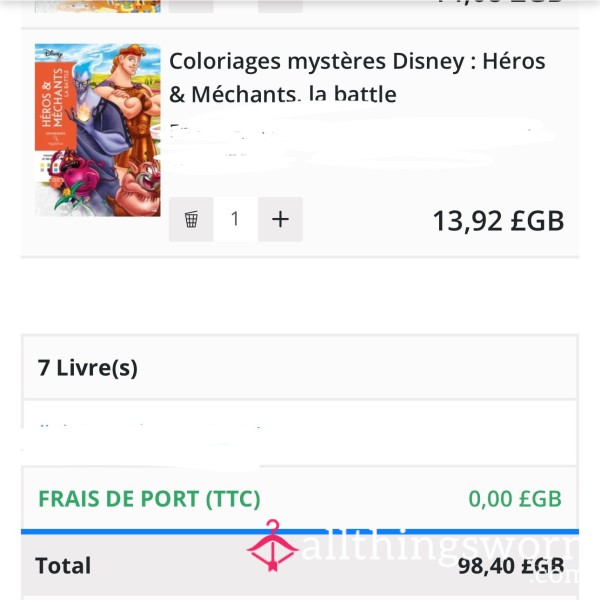Click the partially hidden blue link below 7 Livre(s)
The image size is (600, 600).
tap(150, 426)
